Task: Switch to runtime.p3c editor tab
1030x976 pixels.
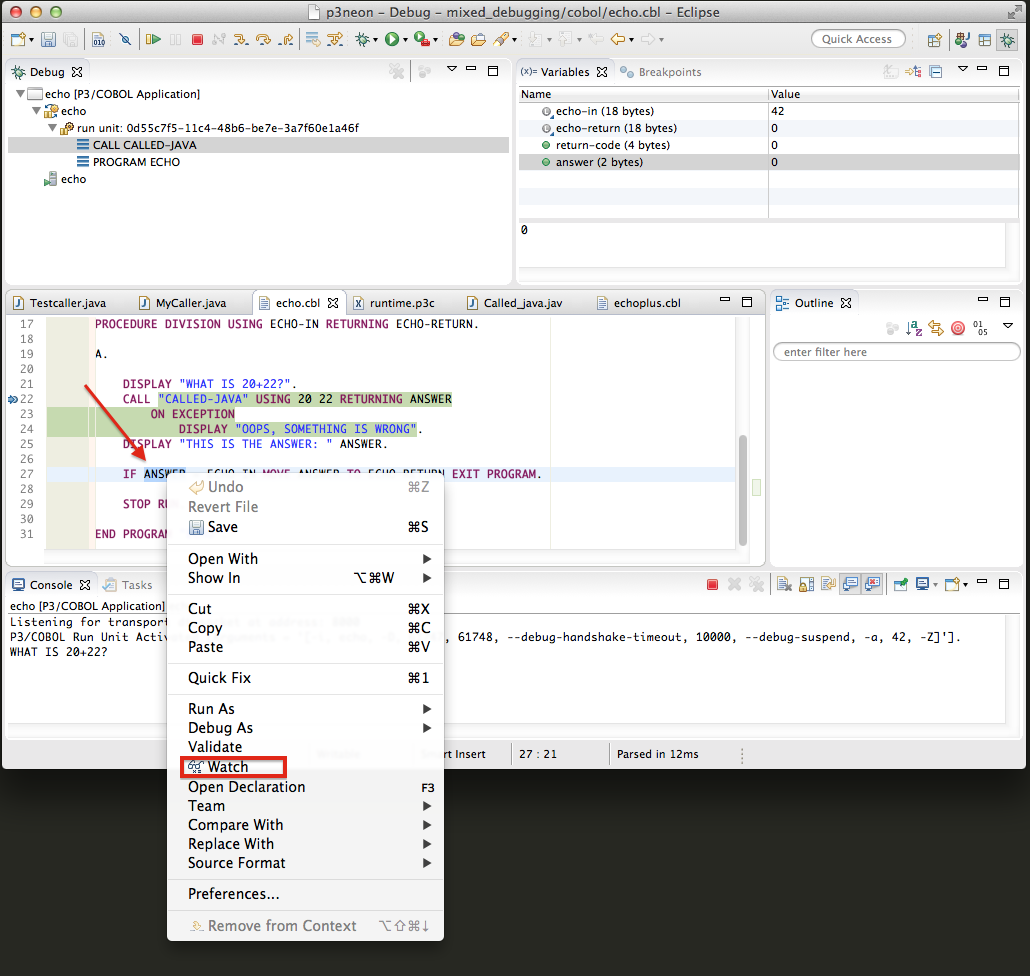Action: 394,303
